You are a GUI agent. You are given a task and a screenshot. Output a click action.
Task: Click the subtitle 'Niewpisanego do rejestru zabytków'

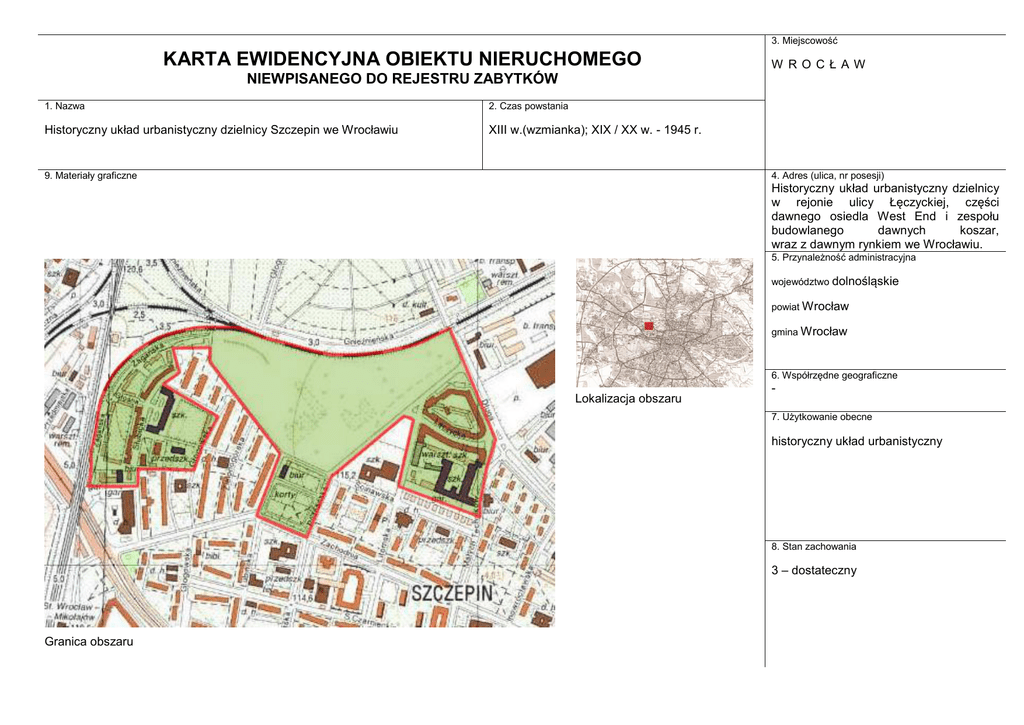click(x=402, y=79)
